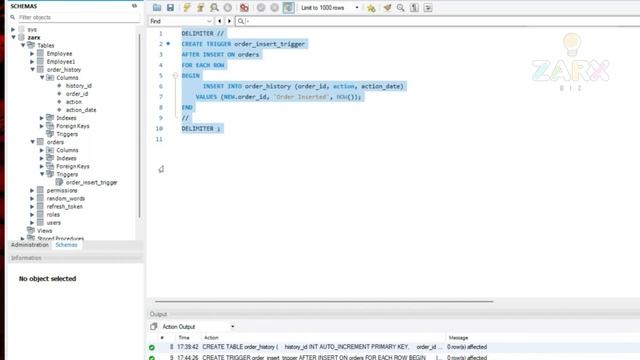Collapse the Tables node
640x360 pixels.
click(23, 45)
